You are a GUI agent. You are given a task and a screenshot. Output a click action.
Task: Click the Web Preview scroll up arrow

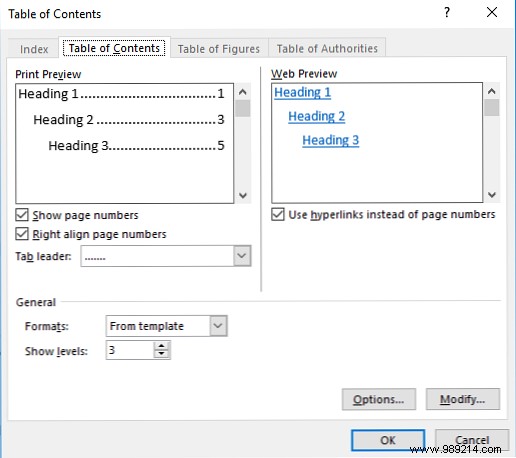492,91
